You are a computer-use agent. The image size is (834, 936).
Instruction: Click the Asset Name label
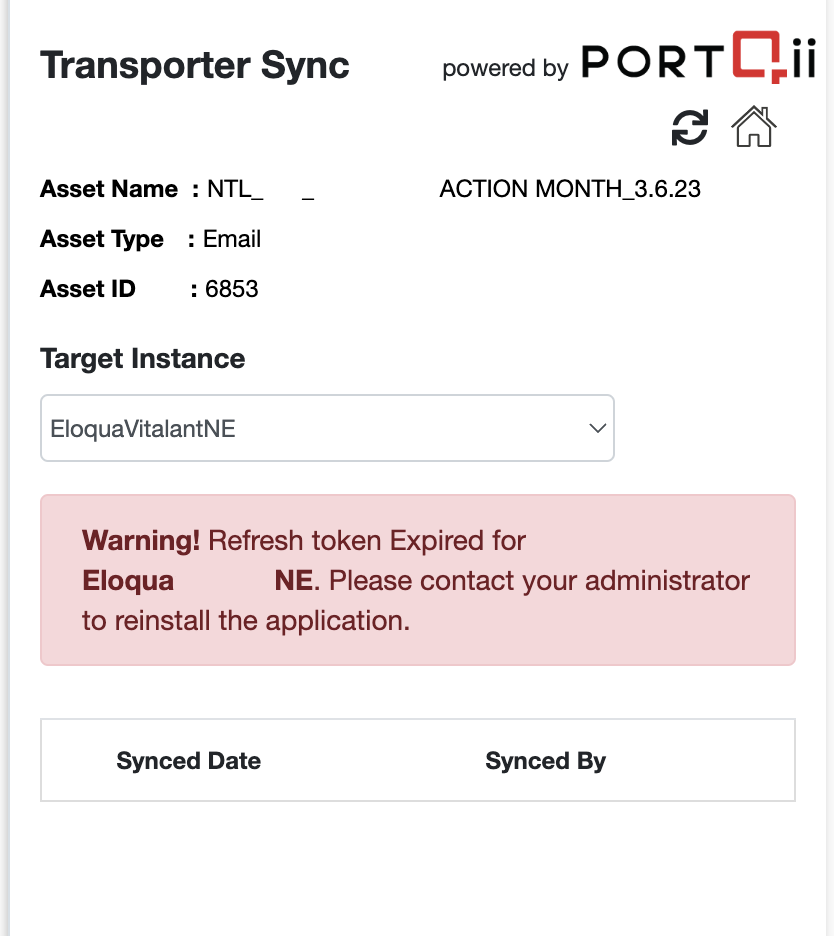[x=109, y=189]
